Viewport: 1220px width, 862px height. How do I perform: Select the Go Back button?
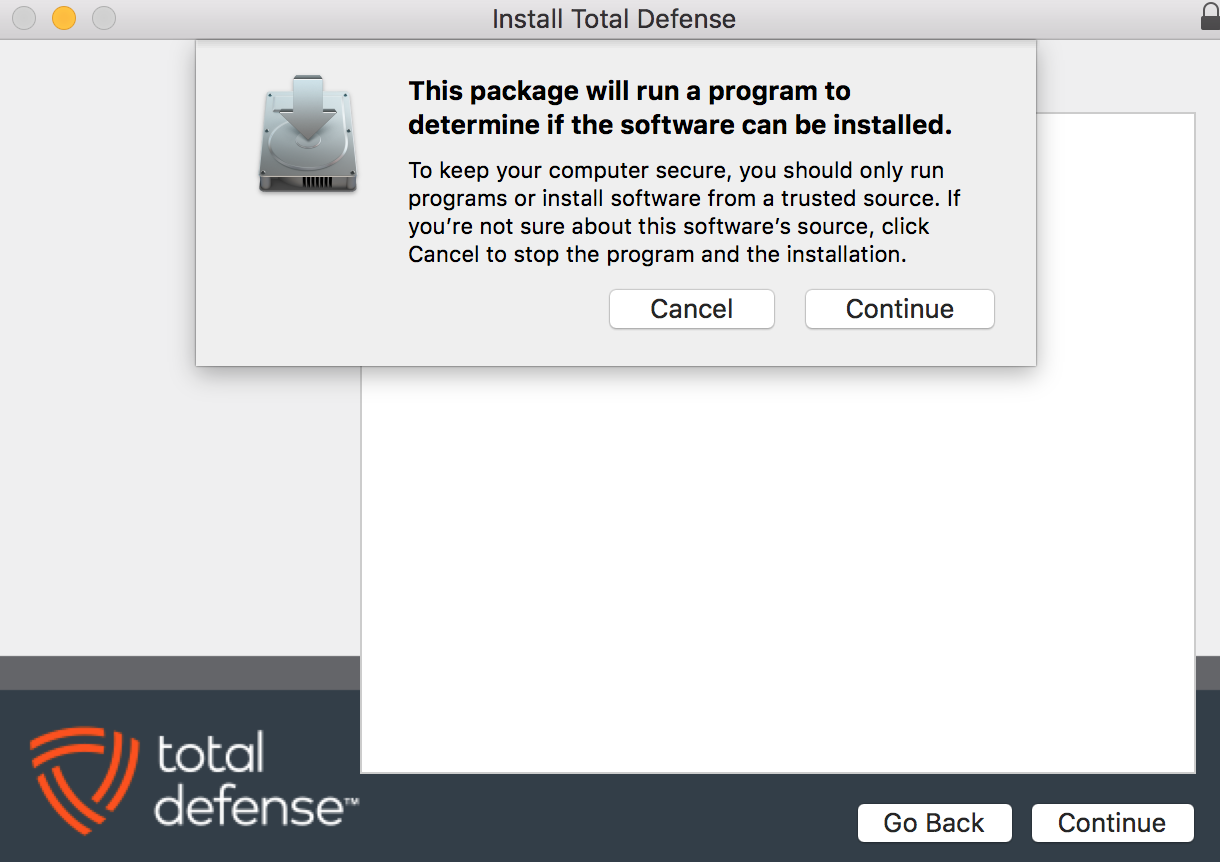934,823
